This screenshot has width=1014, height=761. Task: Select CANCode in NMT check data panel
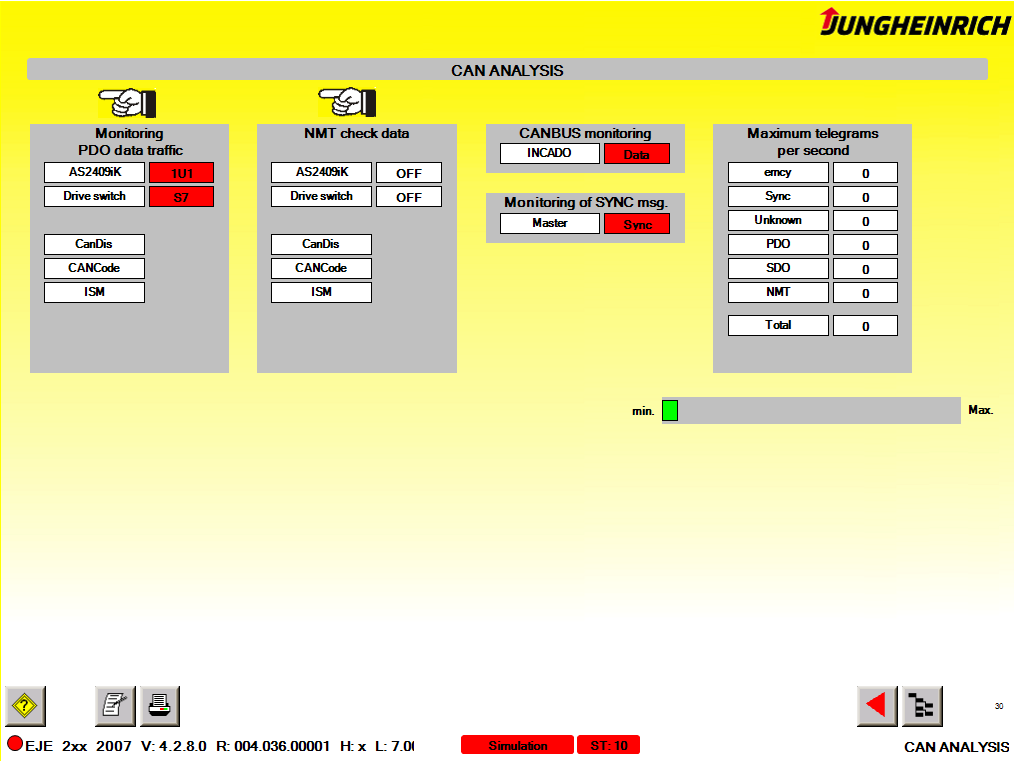coord(321,268)
